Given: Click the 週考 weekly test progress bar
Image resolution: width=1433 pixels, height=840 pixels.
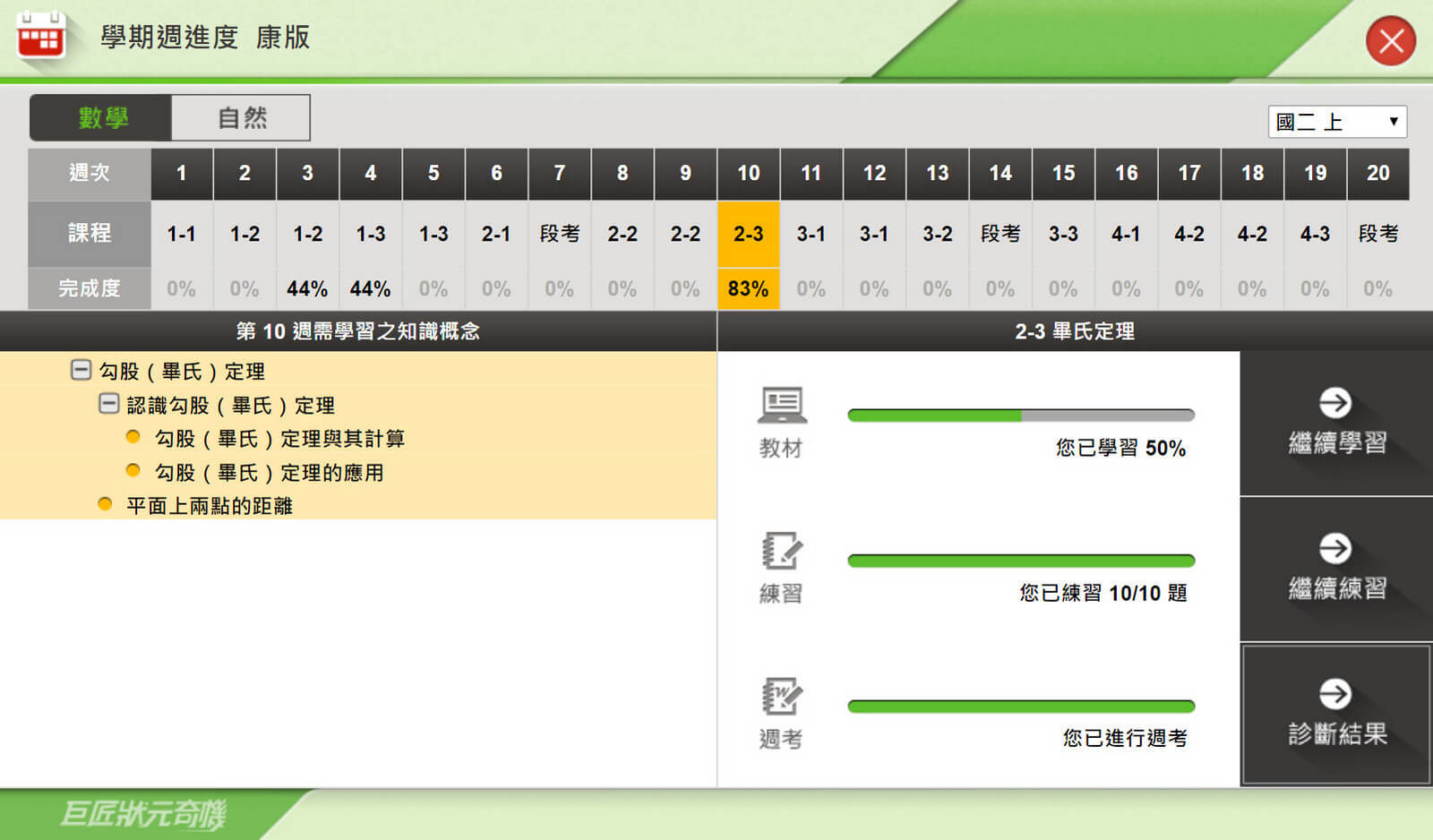Looking at the screenshot, I should point(1021,707).
